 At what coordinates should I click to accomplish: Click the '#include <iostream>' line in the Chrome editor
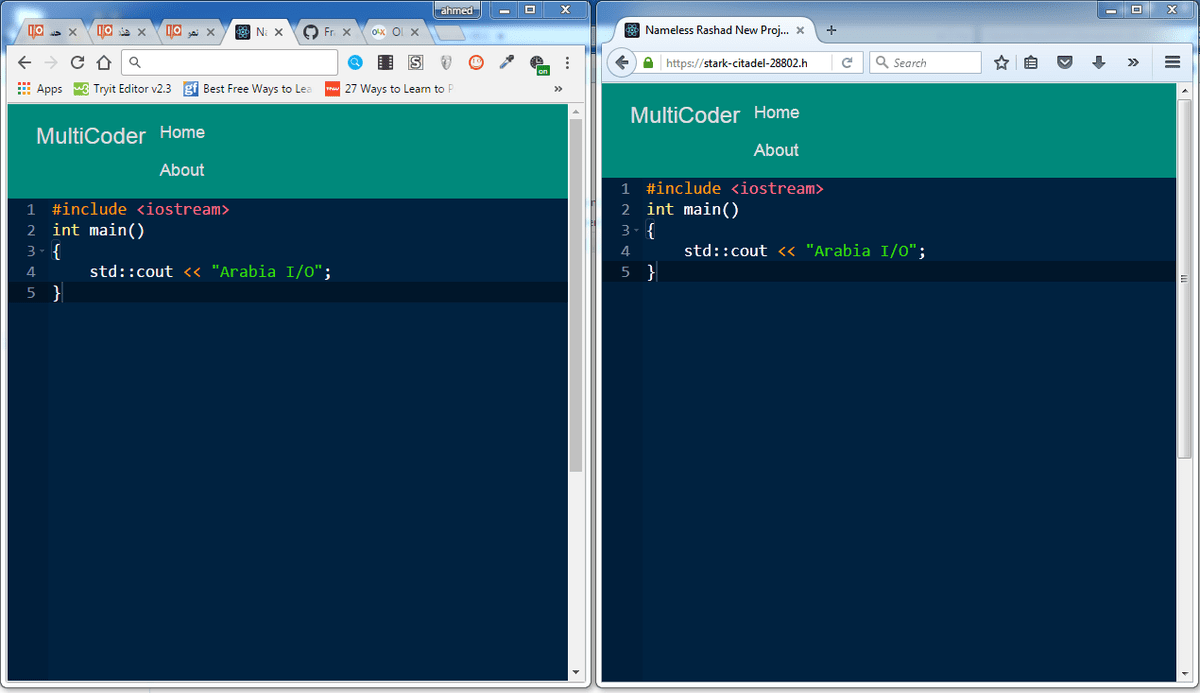141,209
